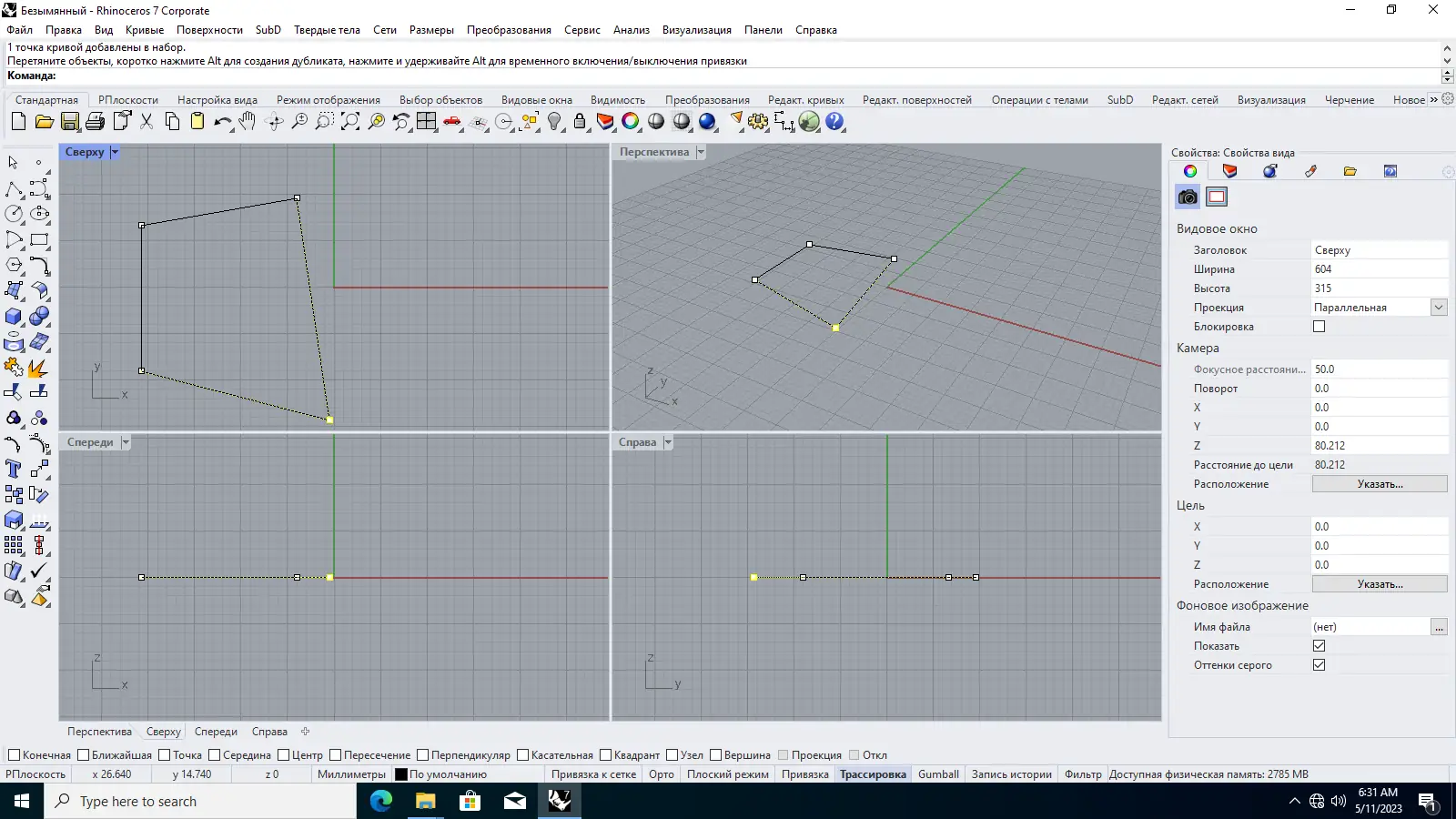The width and height of the screenshot is (1456, 819).
Task: Open the Перспектива viewport menu arrow
Action: (701, 152)
